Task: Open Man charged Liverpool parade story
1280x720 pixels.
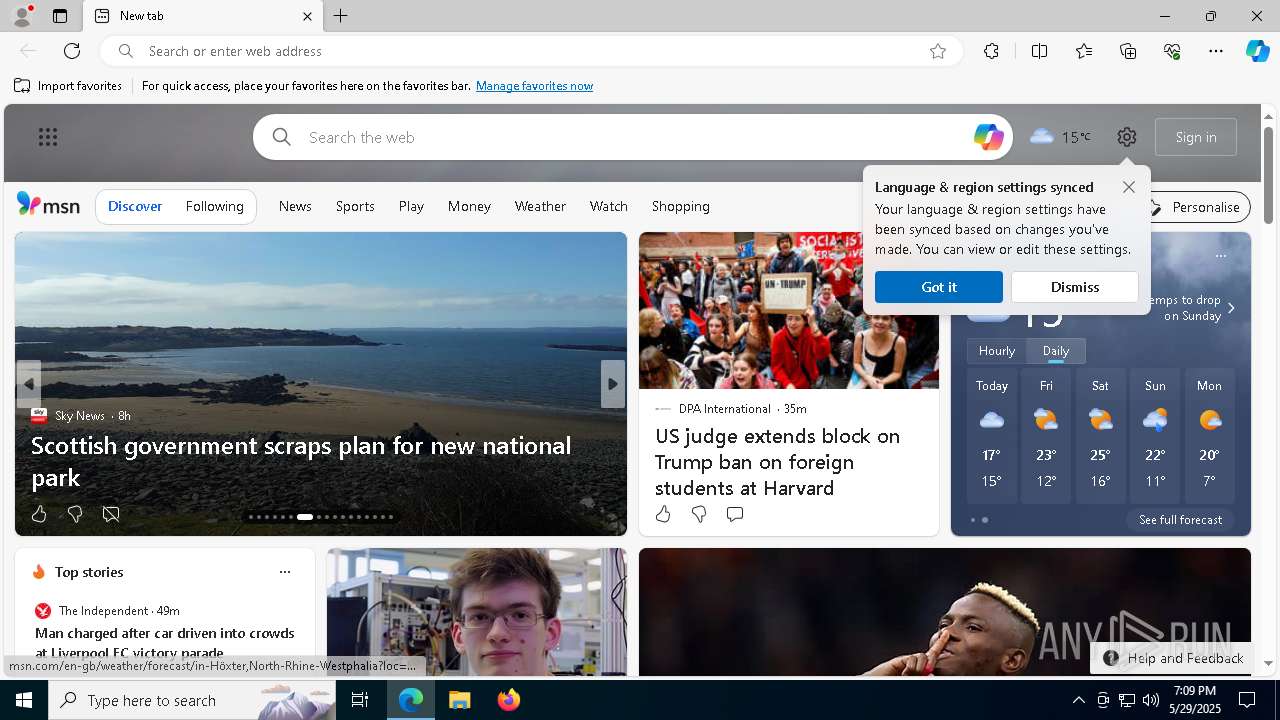Action: (165, 643)
